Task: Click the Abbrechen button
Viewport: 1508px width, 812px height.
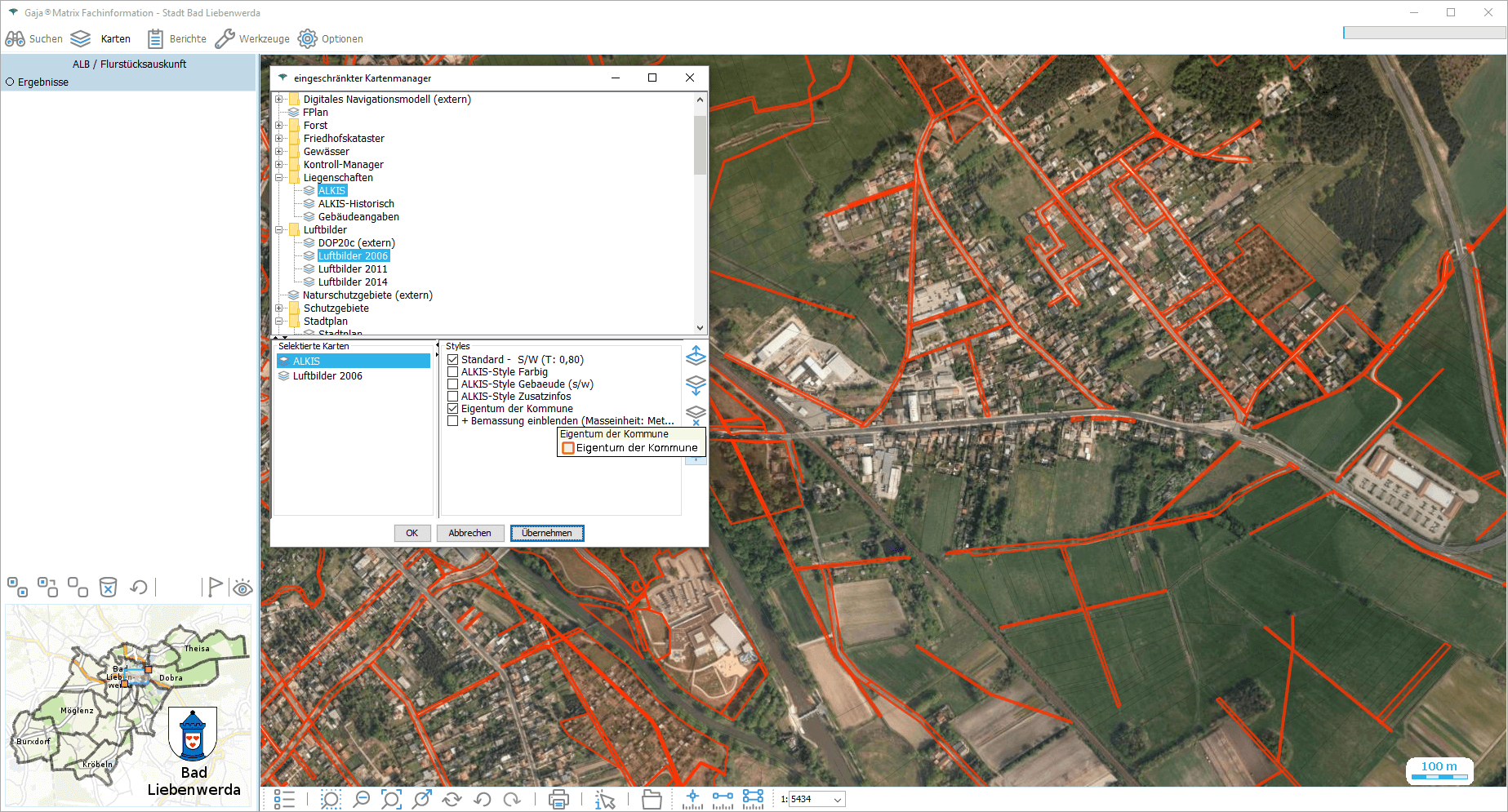Action: click(x=469, y=533)
